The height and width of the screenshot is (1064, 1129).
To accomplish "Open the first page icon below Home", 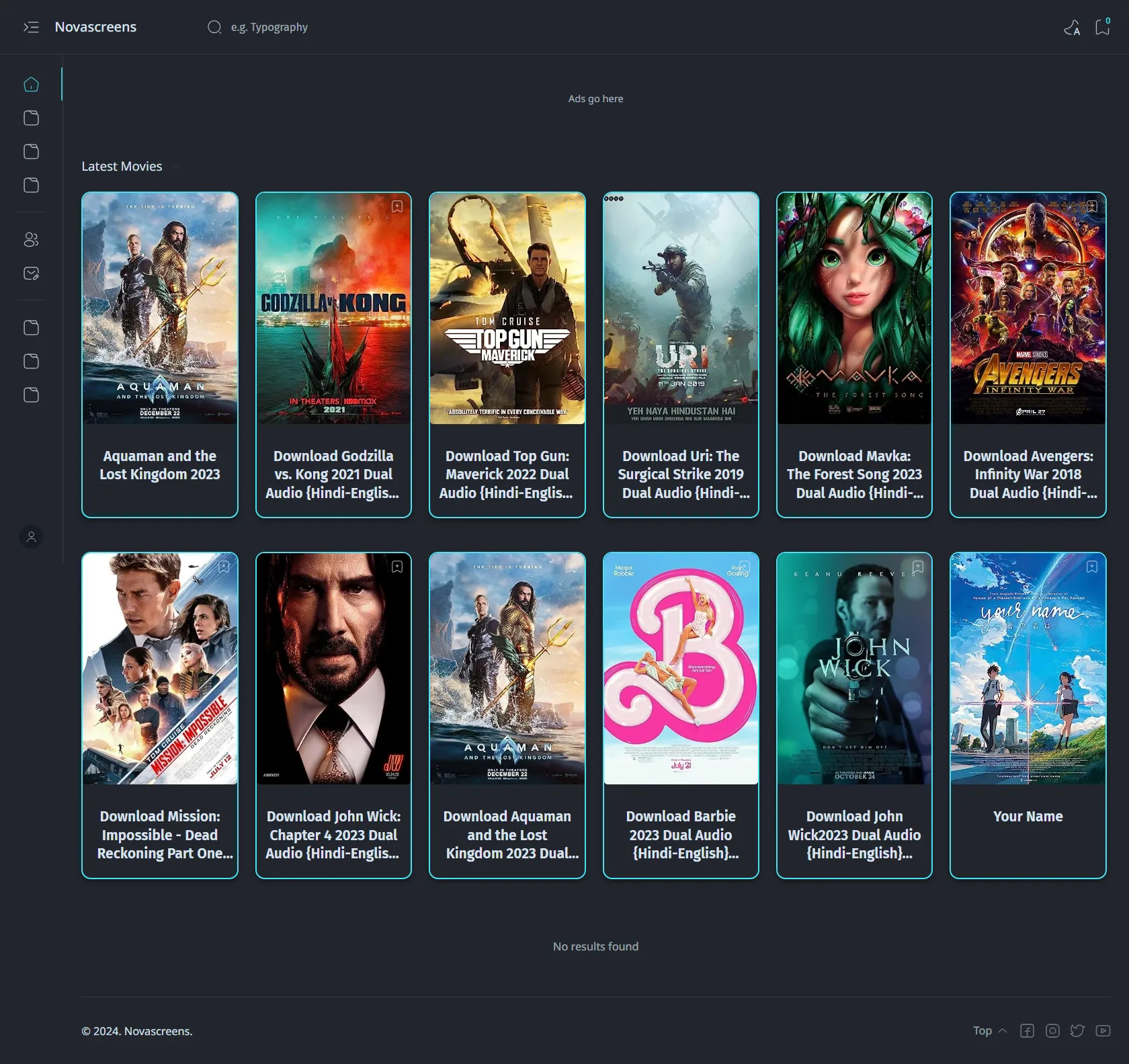I will coord(31,118).
